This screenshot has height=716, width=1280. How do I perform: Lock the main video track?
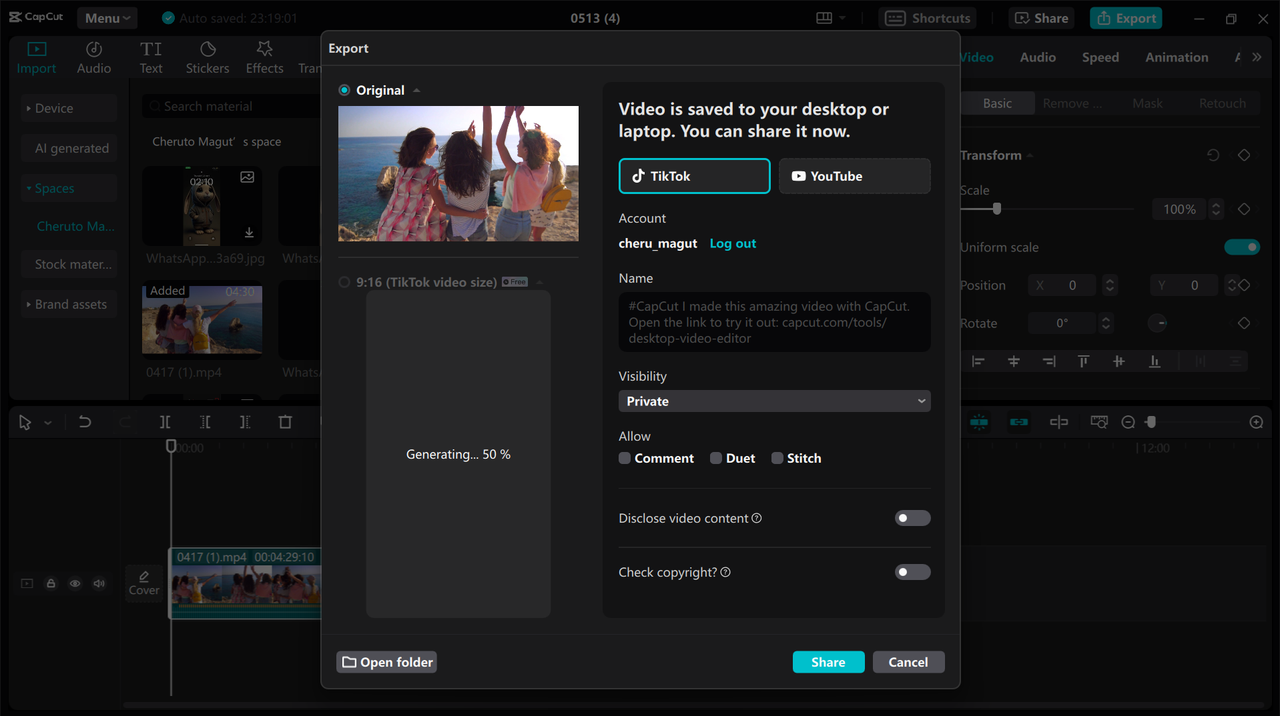(x=51, y=583)
